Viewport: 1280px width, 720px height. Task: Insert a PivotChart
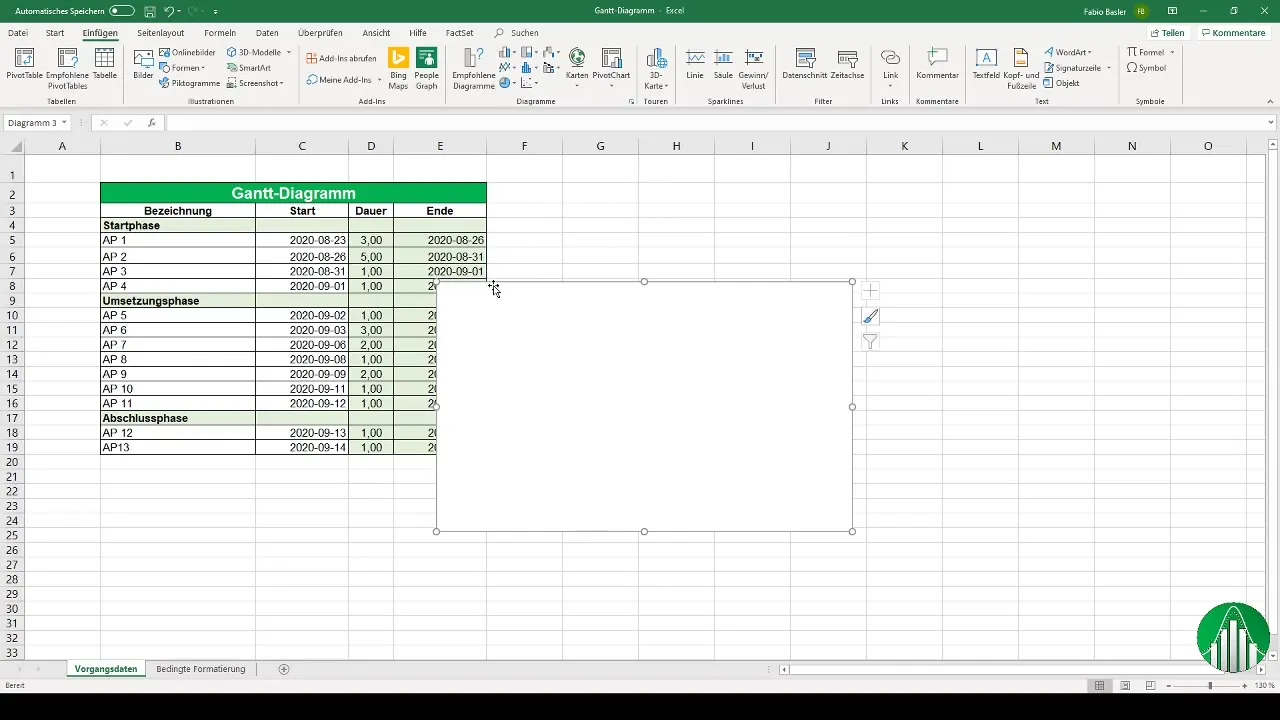tap(610, 68)
